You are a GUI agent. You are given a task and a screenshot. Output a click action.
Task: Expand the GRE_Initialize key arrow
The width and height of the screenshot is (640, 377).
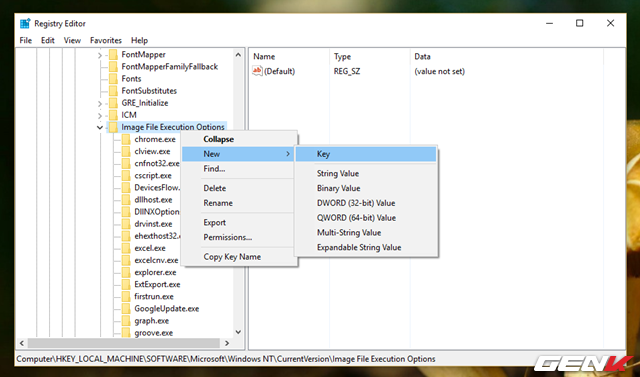(100, 103)
